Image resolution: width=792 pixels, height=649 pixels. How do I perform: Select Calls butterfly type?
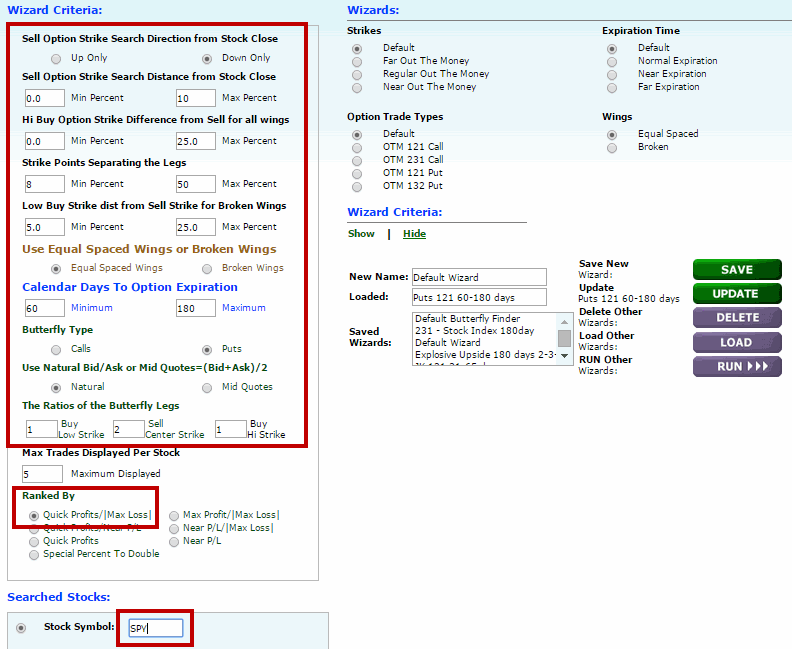(x=56, y=350)
